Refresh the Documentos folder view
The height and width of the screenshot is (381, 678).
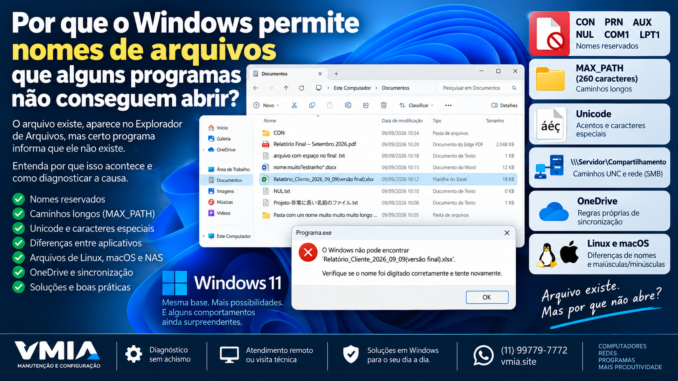[301, 88]
